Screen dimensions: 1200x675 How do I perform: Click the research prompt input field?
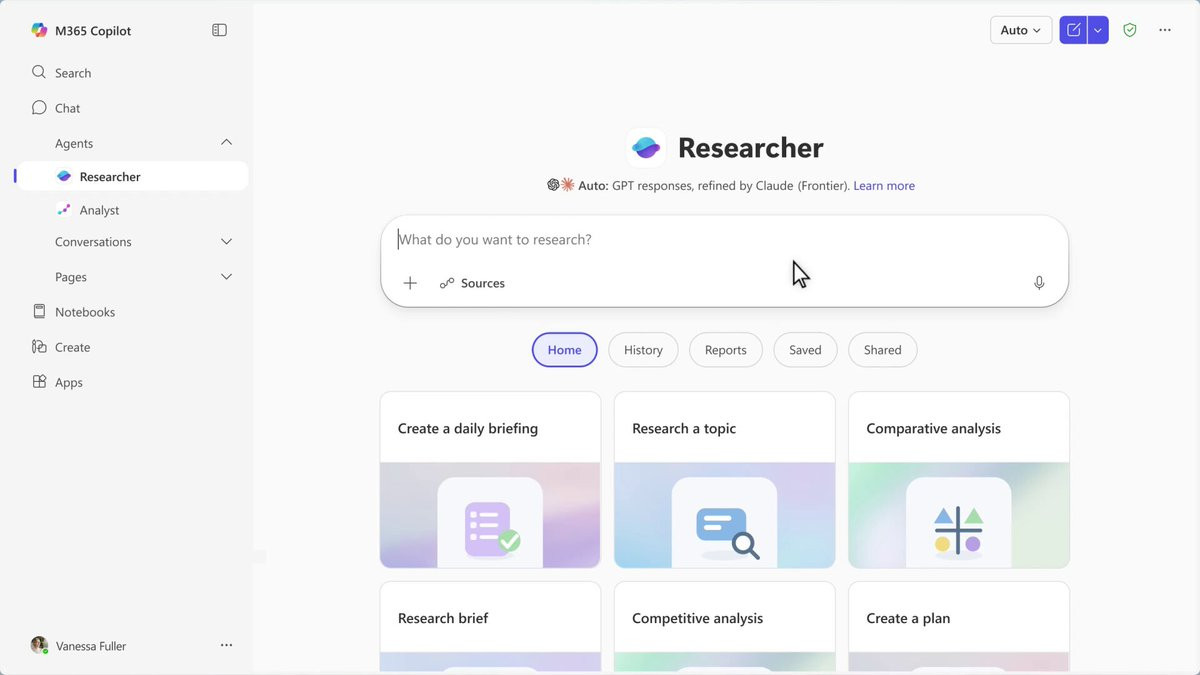[724, 240]
